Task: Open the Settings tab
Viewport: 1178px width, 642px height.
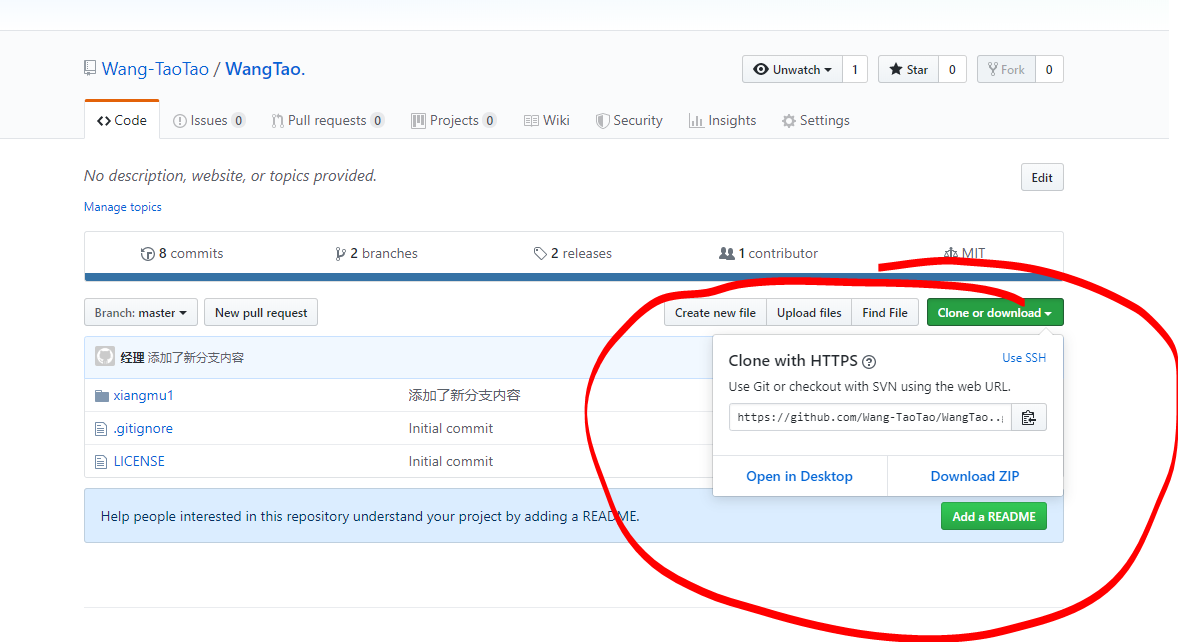Action: 816,120
